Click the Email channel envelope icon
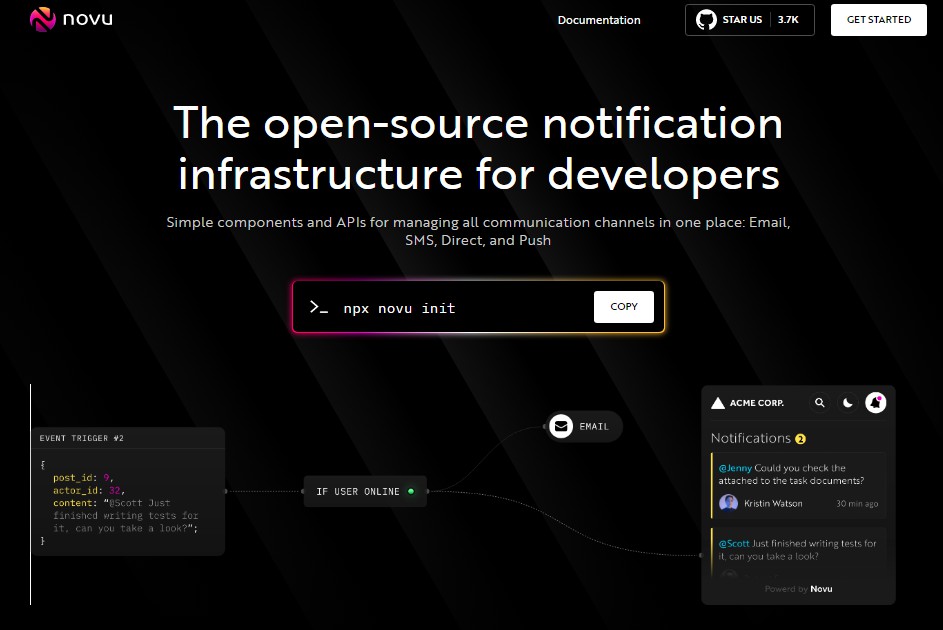Viewport: 943px width, 630px height. click(561, 426)
